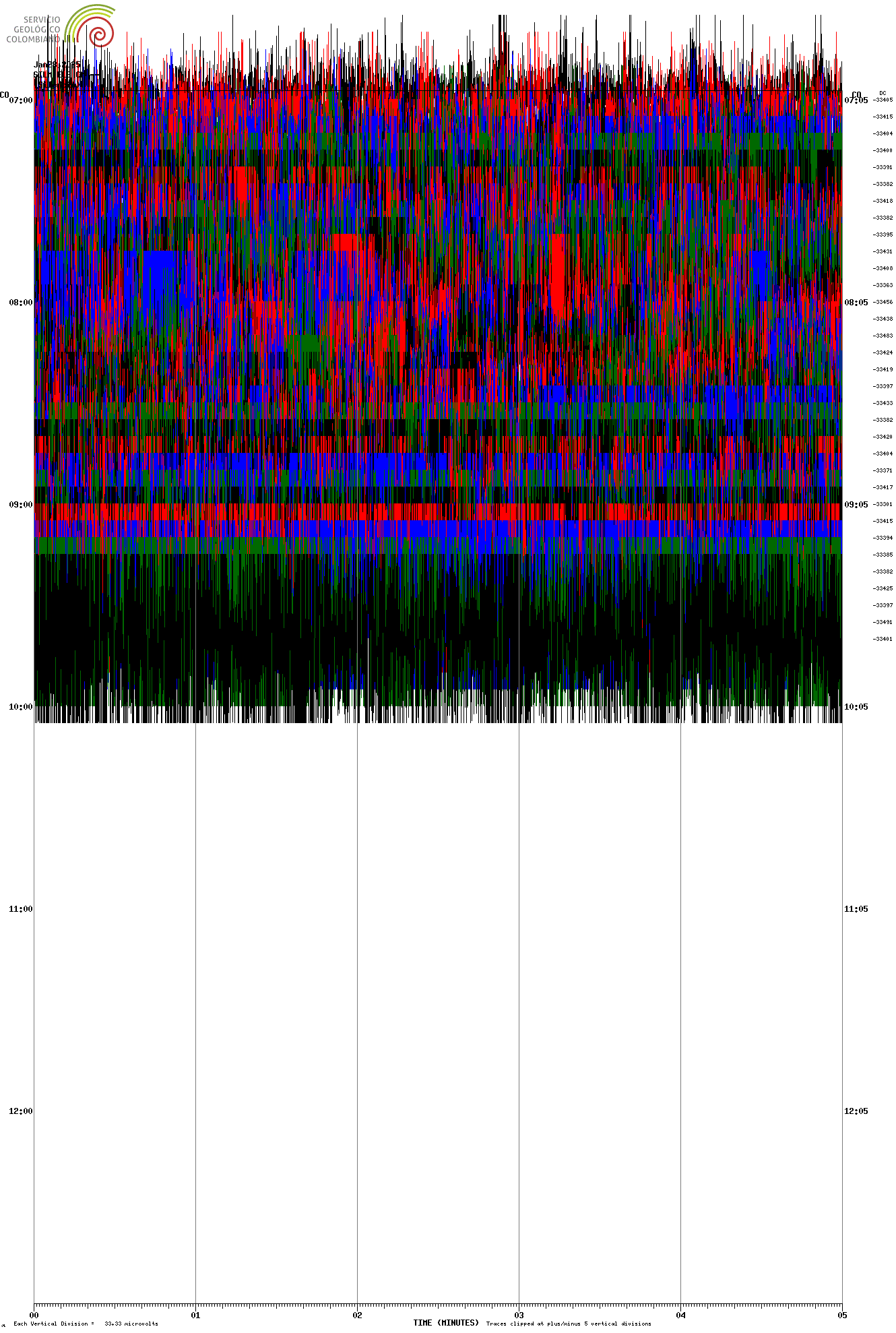Click the 02 minute tick on bottom axis
The height and width of the screenshot is (1333, 896).
tap(357, 1315)
